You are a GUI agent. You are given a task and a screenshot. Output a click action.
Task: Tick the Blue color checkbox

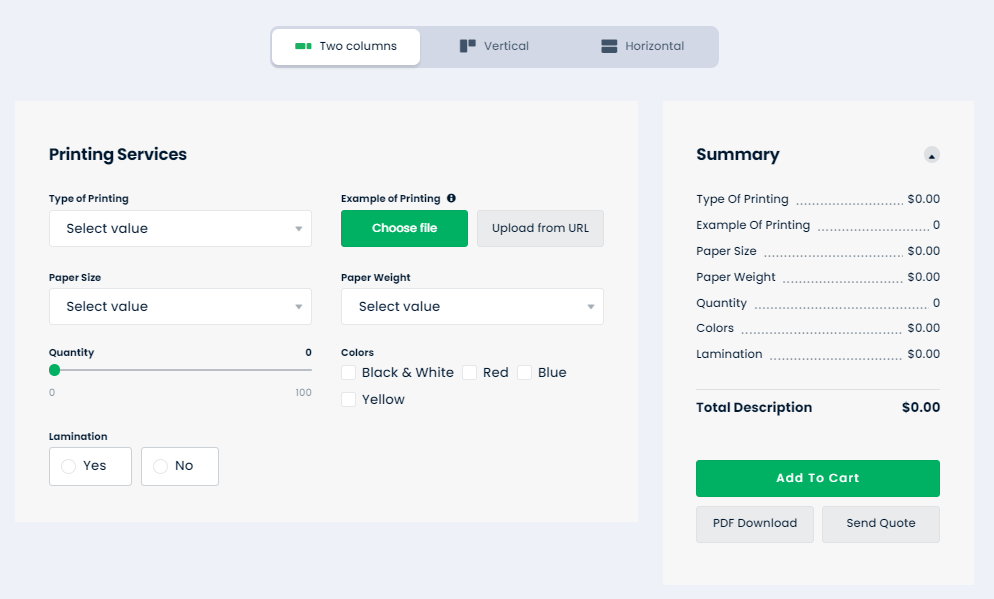click(525, 373)
